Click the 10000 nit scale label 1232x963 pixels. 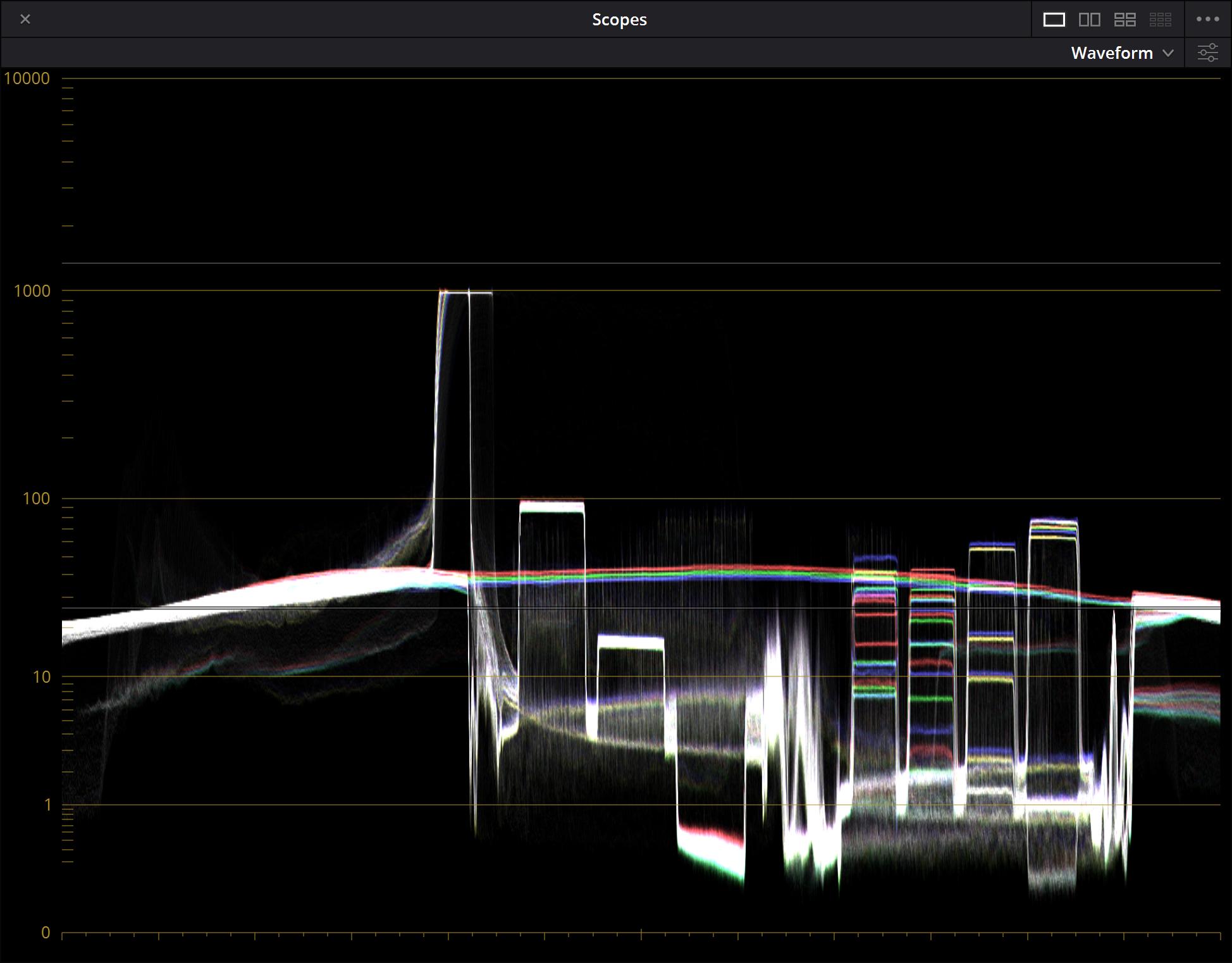[27, 78]
